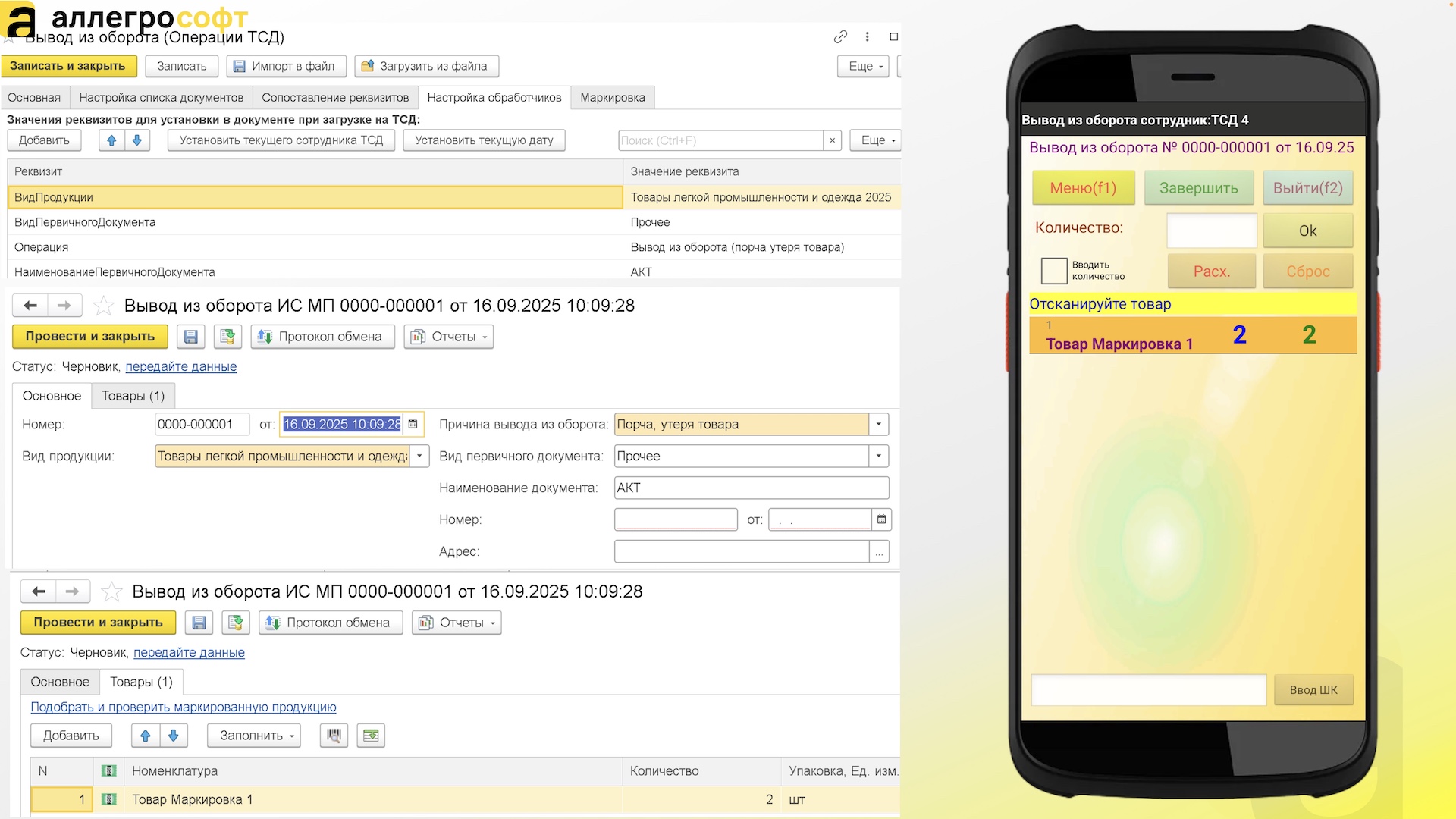
Task: Click Наименование документа field with АКТ
Action: pyautogui.click(x=751, y=488)
